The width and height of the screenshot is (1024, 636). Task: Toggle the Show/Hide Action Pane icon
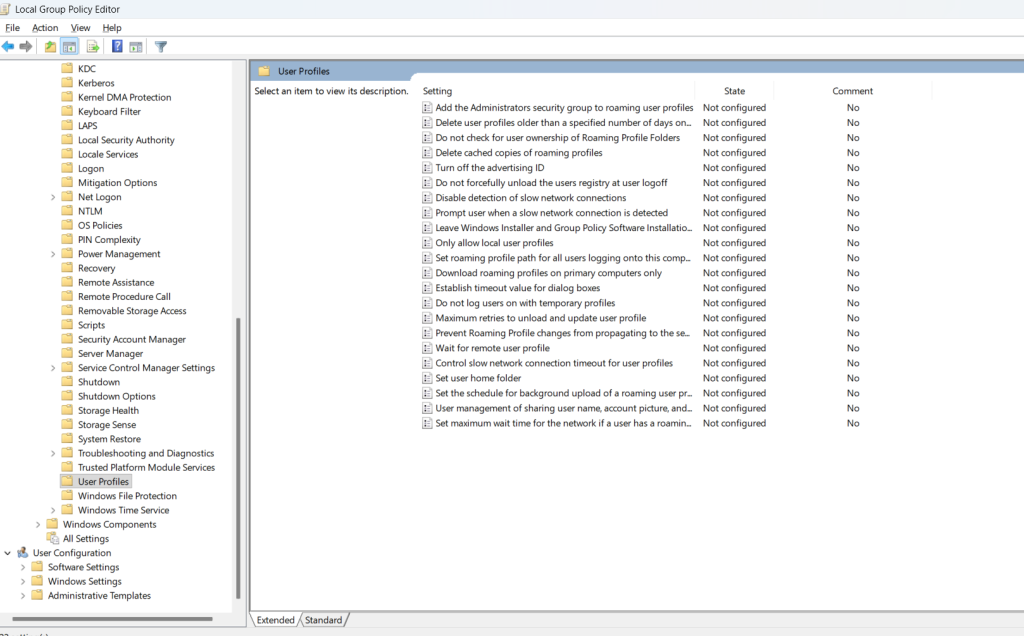pos(136,47)
